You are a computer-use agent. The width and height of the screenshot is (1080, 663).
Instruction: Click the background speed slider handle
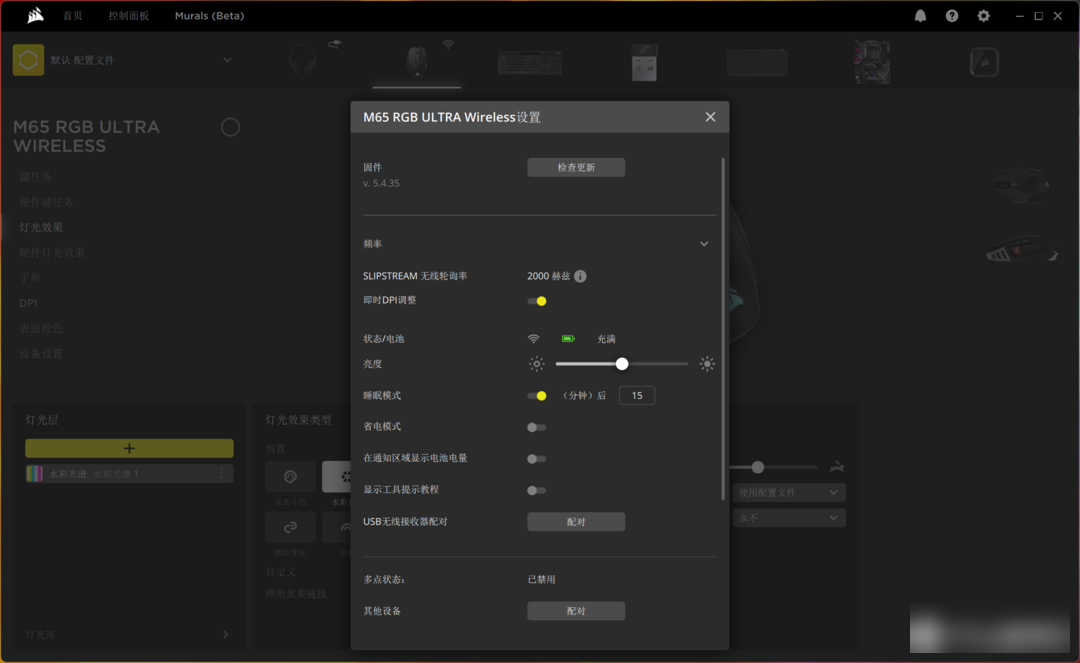click(x=758, y=467)
